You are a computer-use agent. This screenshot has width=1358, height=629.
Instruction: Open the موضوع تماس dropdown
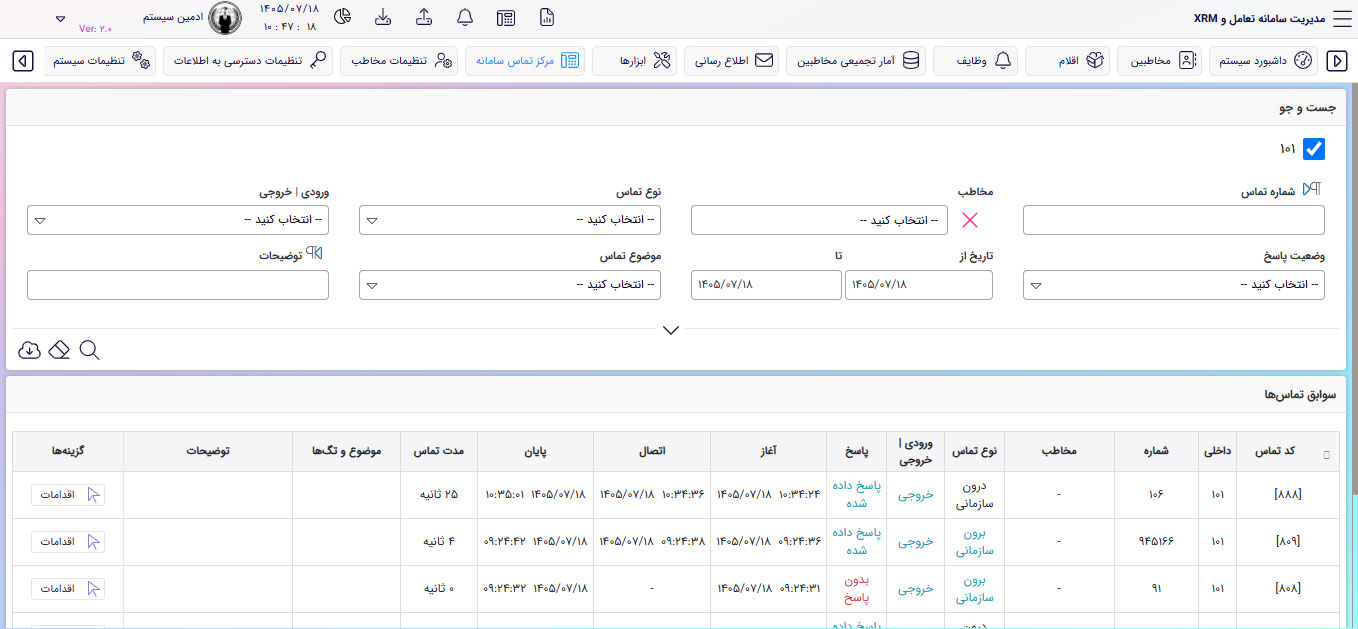pyautogui.click(x=510, y=285)
